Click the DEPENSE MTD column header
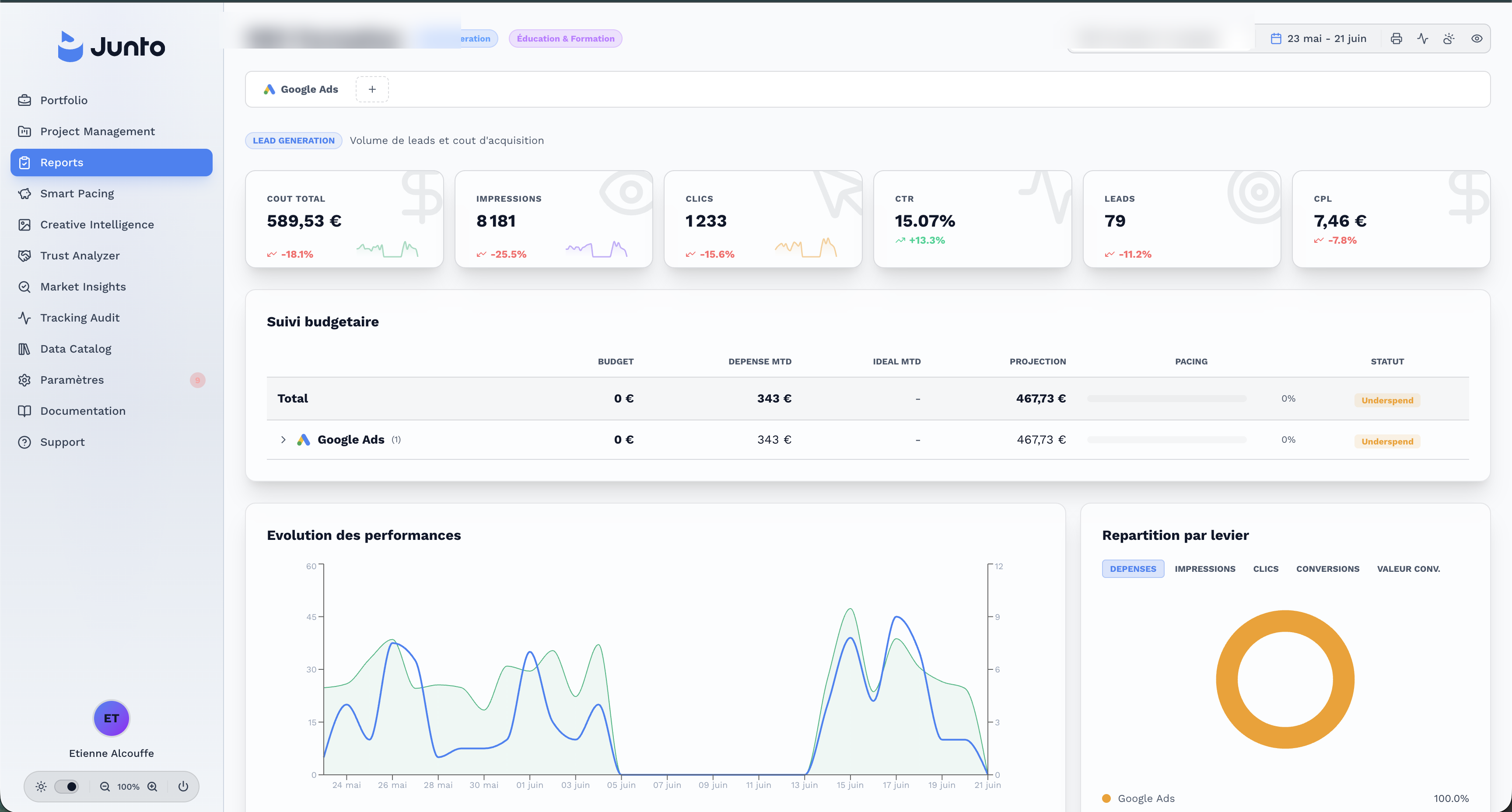 [x=760, y=362]
